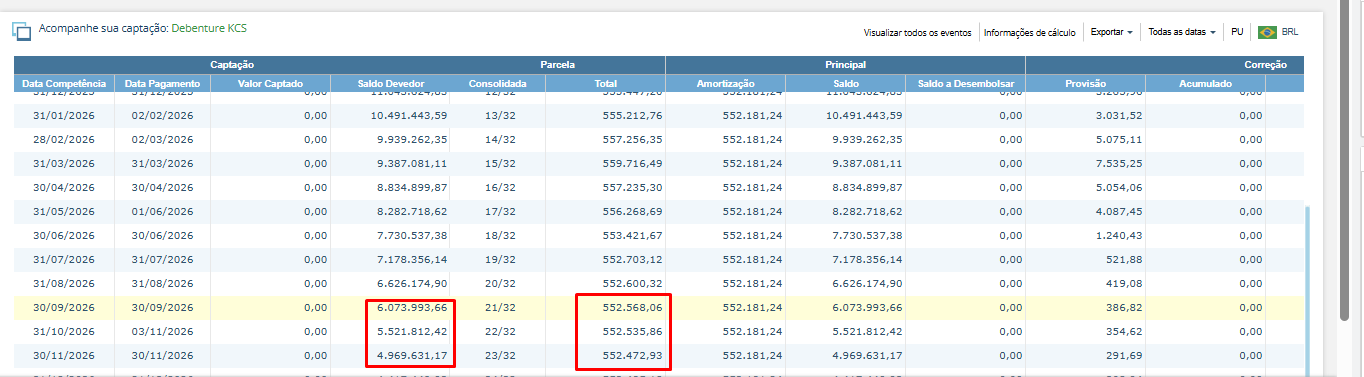
Task: Select competência date 31/05/2026
Action: click(64, 211)
